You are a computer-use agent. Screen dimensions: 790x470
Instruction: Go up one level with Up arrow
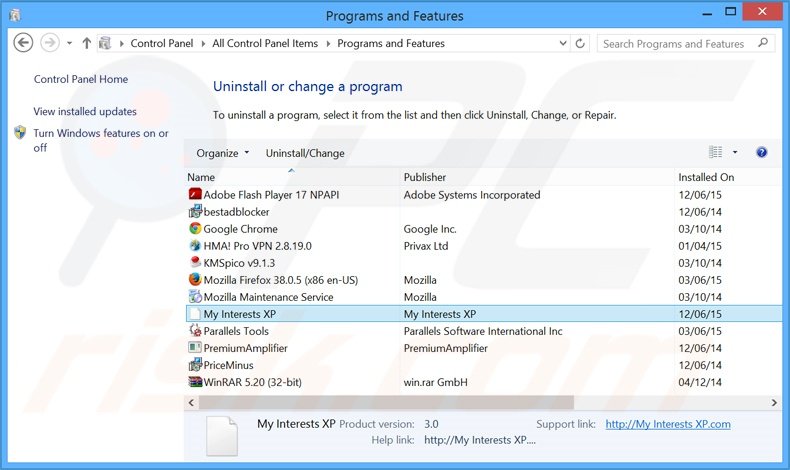86,43
